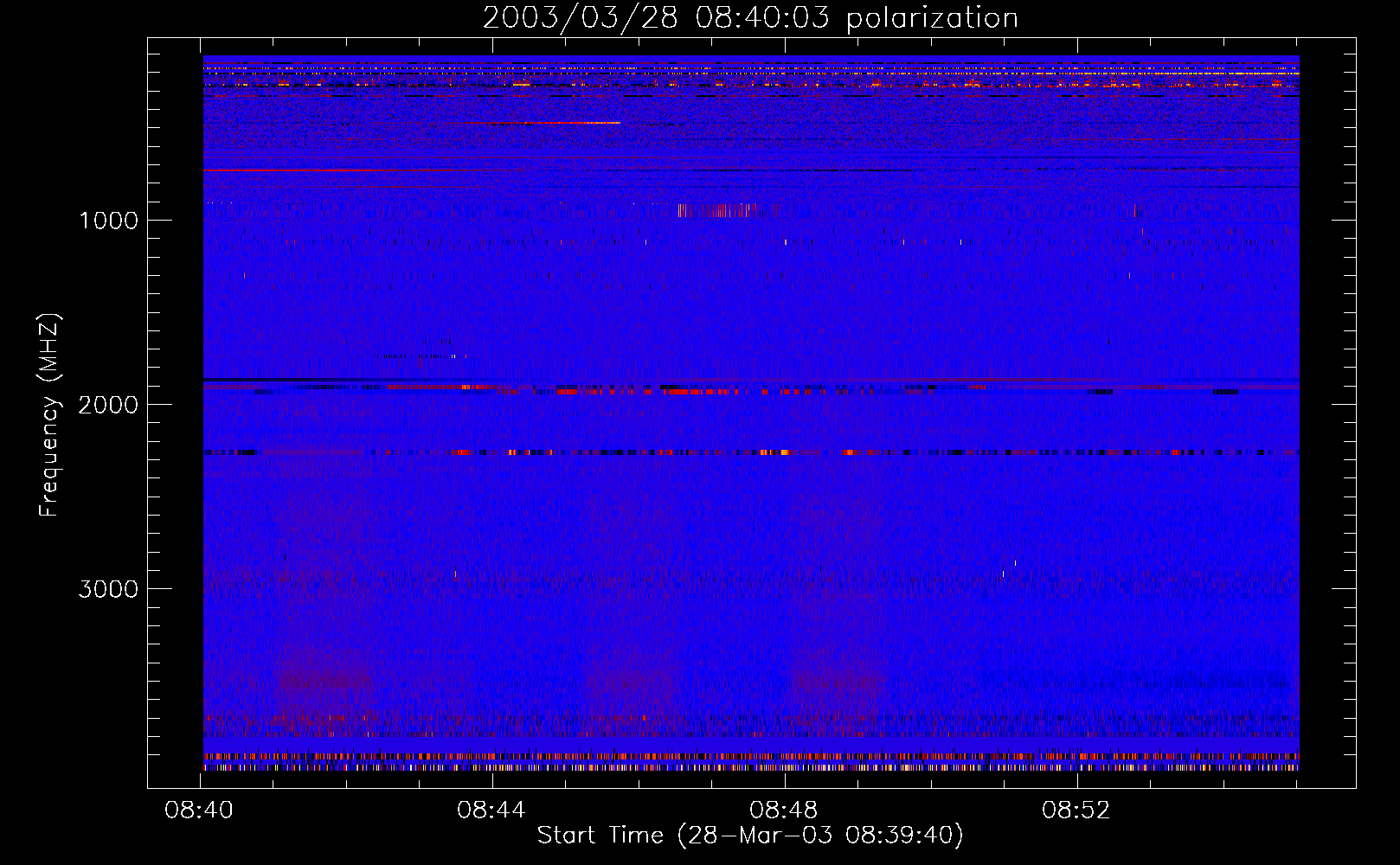Click the 08:48 time tick label
This screenshot has height=865, width=1400.
click(x=784, y=811)
